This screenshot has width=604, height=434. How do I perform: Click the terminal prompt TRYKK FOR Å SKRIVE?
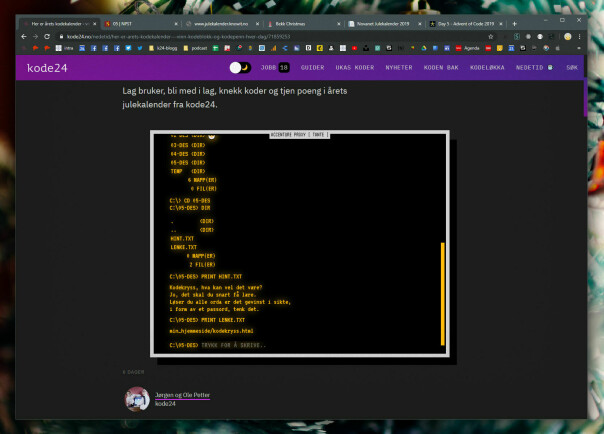coord(233,345)
